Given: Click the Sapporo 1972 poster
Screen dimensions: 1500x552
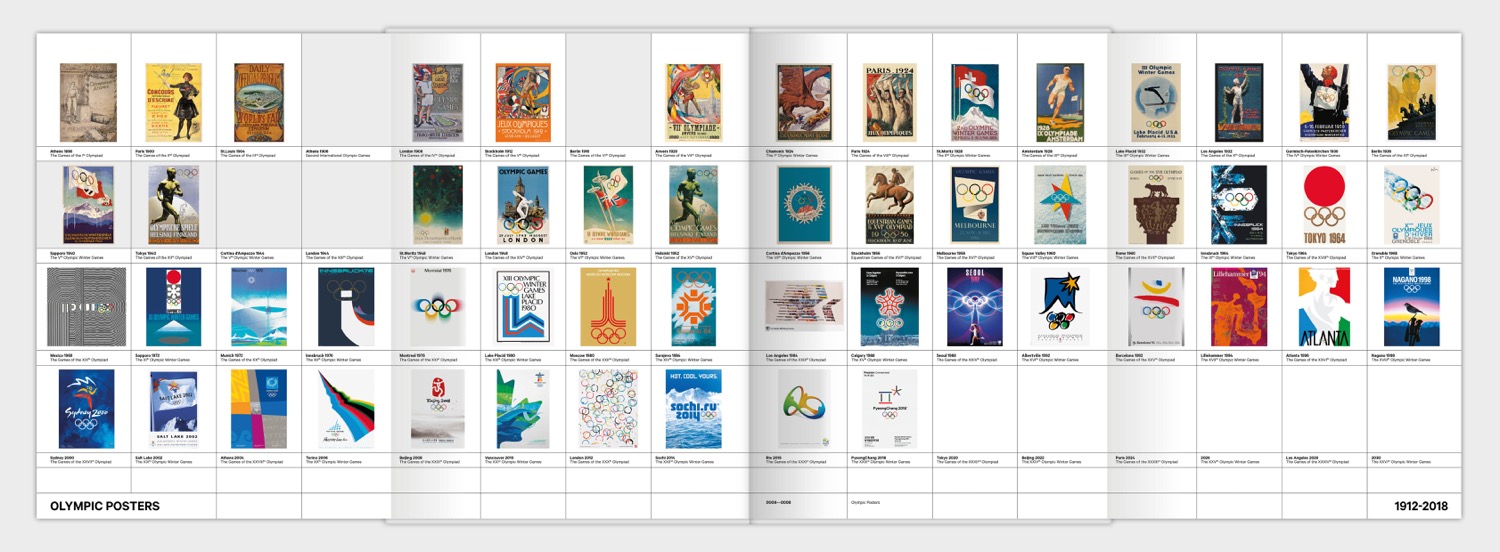Looking at the screenshot, I should point(174,307).
